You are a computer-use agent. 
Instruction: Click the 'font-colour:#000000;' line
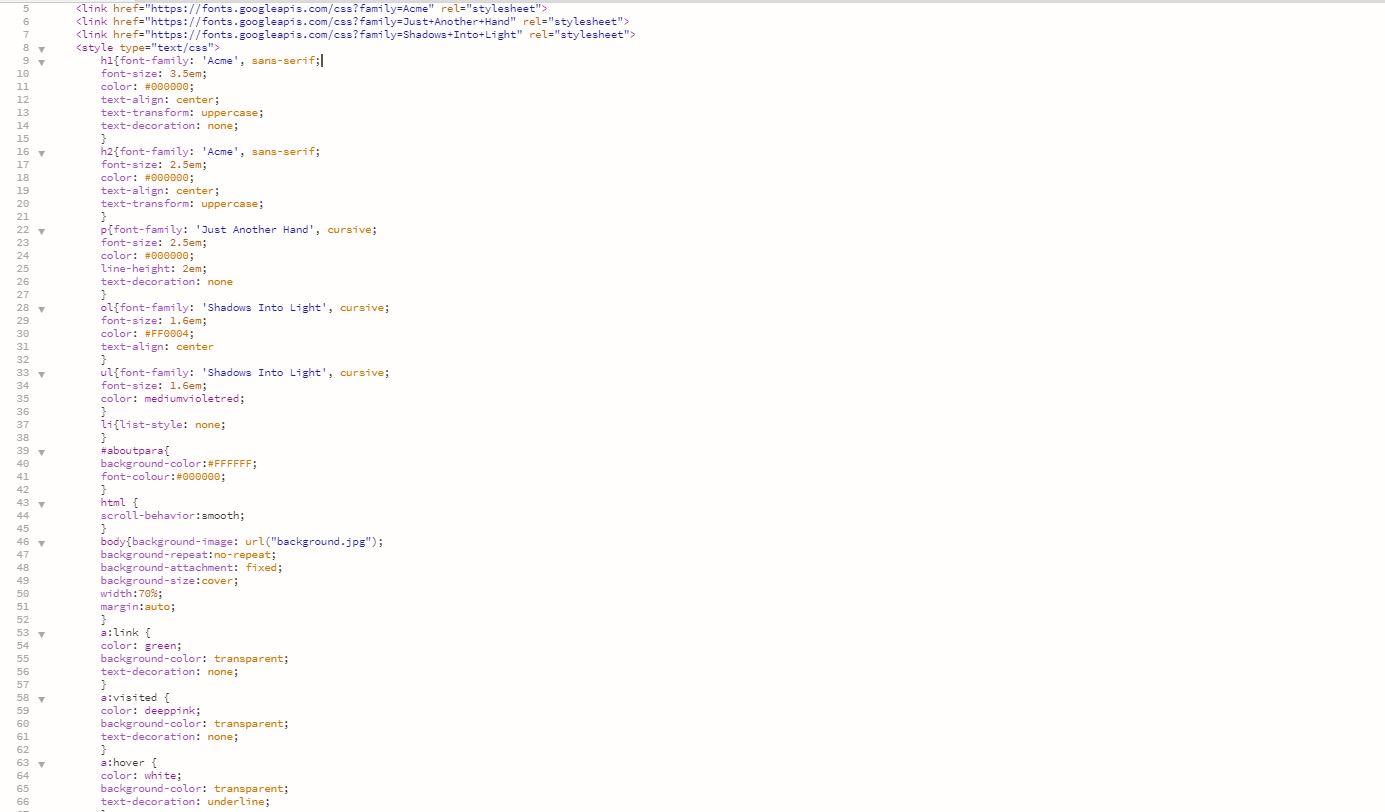(163, 477)
